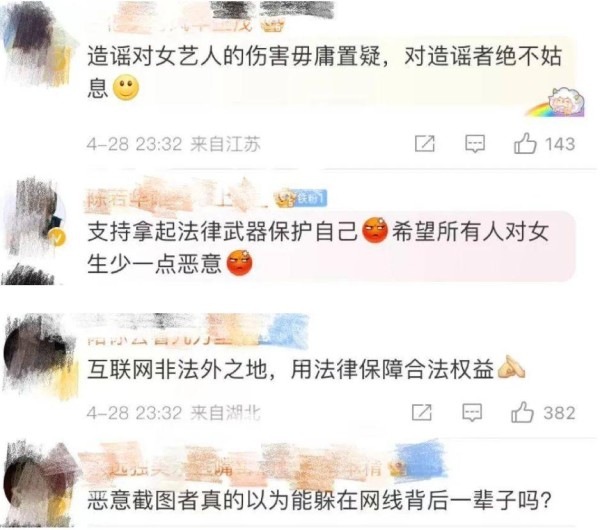Viewport: 600px width, 530px height.
Task: Open avatar of 互联网非法外之地 commenter
Action: (x=38, y=355)
